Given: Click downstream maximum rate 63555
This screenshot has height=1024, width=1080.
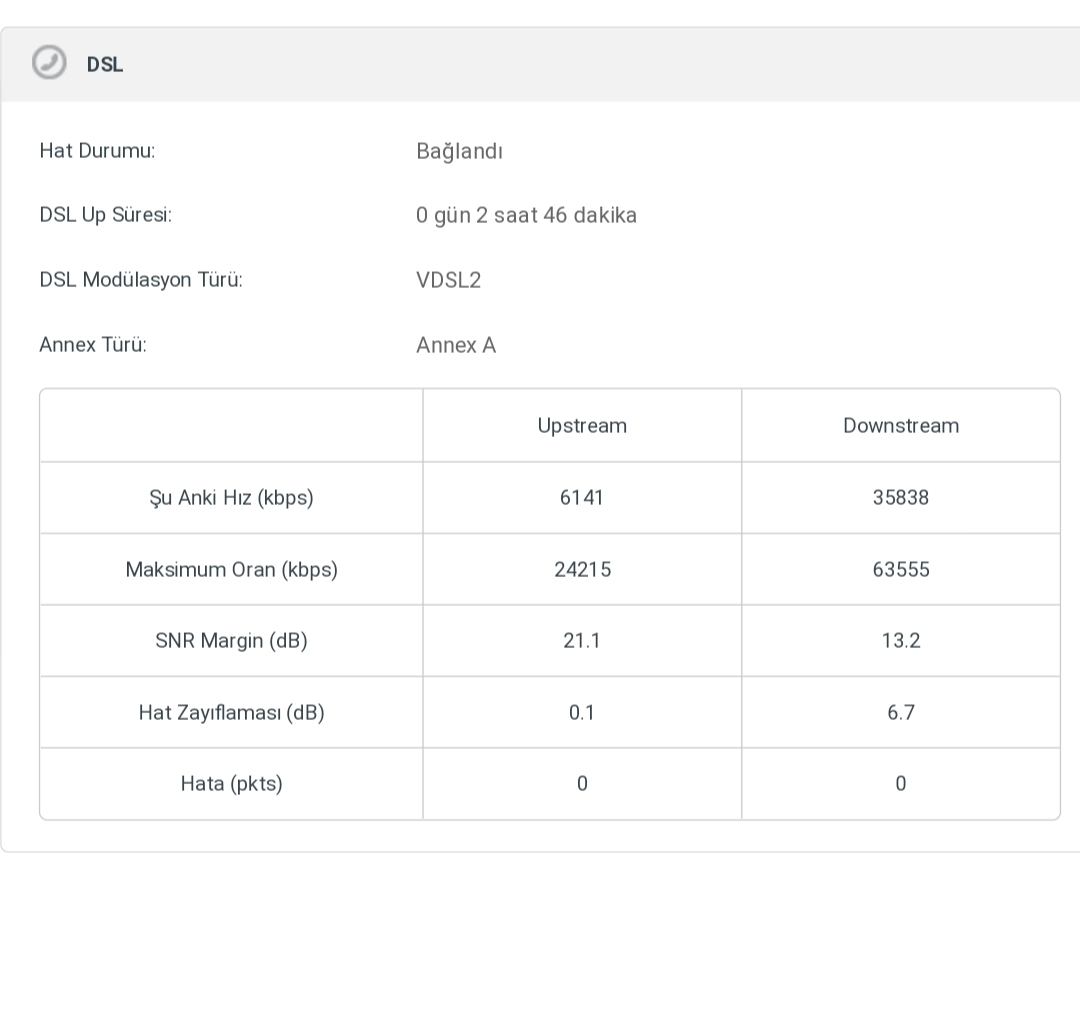Looking at the screenshot, I should (900, 570).
